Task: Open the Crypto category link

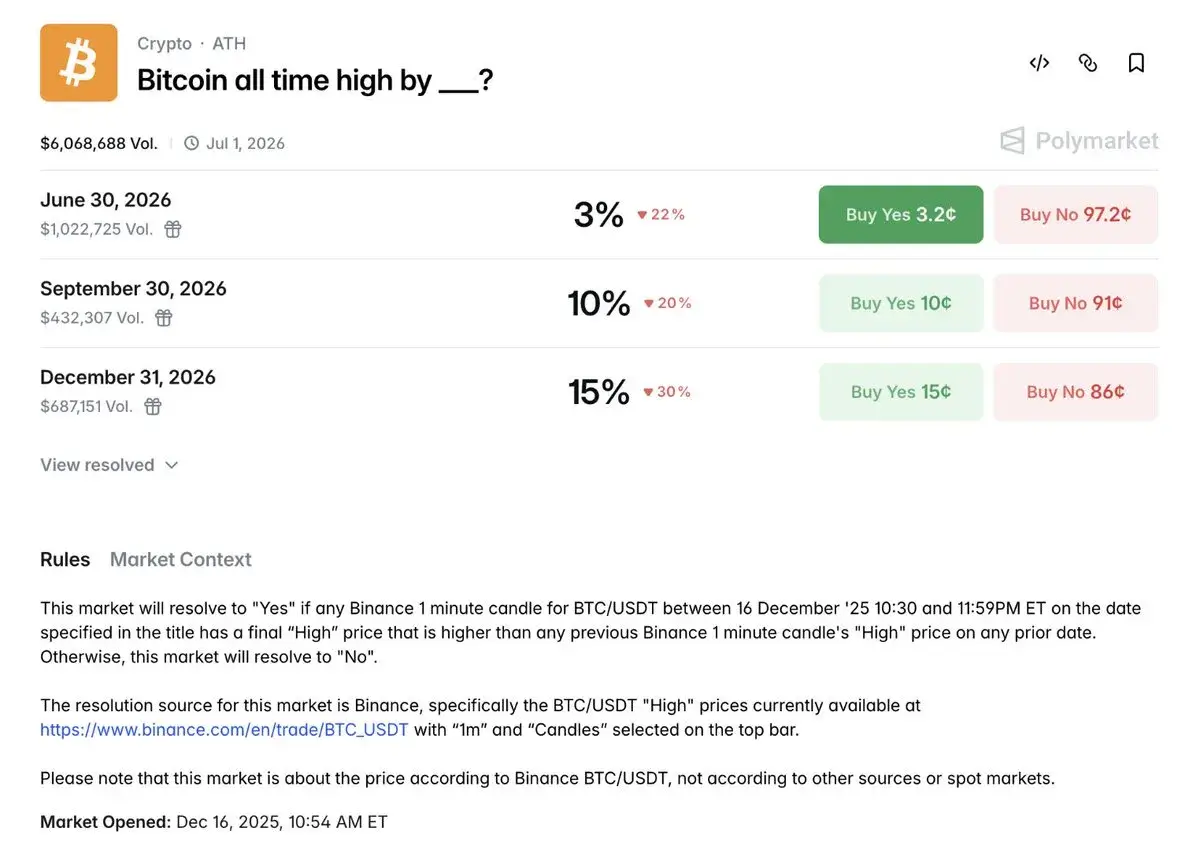Action: 164,43
